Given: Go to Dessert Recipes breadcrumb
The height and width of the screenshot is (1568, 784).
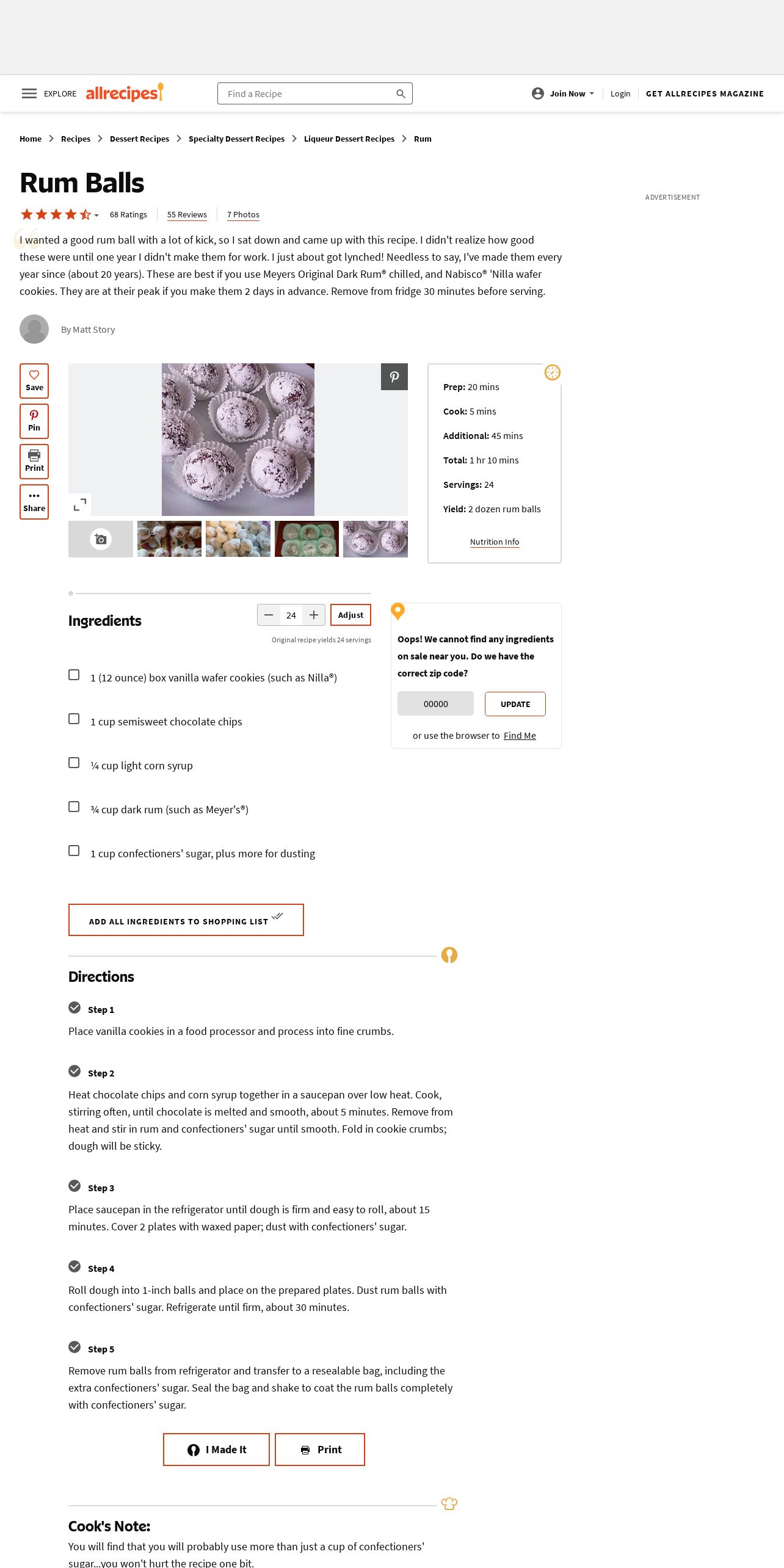Looking at the screenshot, I should (139, 139).
